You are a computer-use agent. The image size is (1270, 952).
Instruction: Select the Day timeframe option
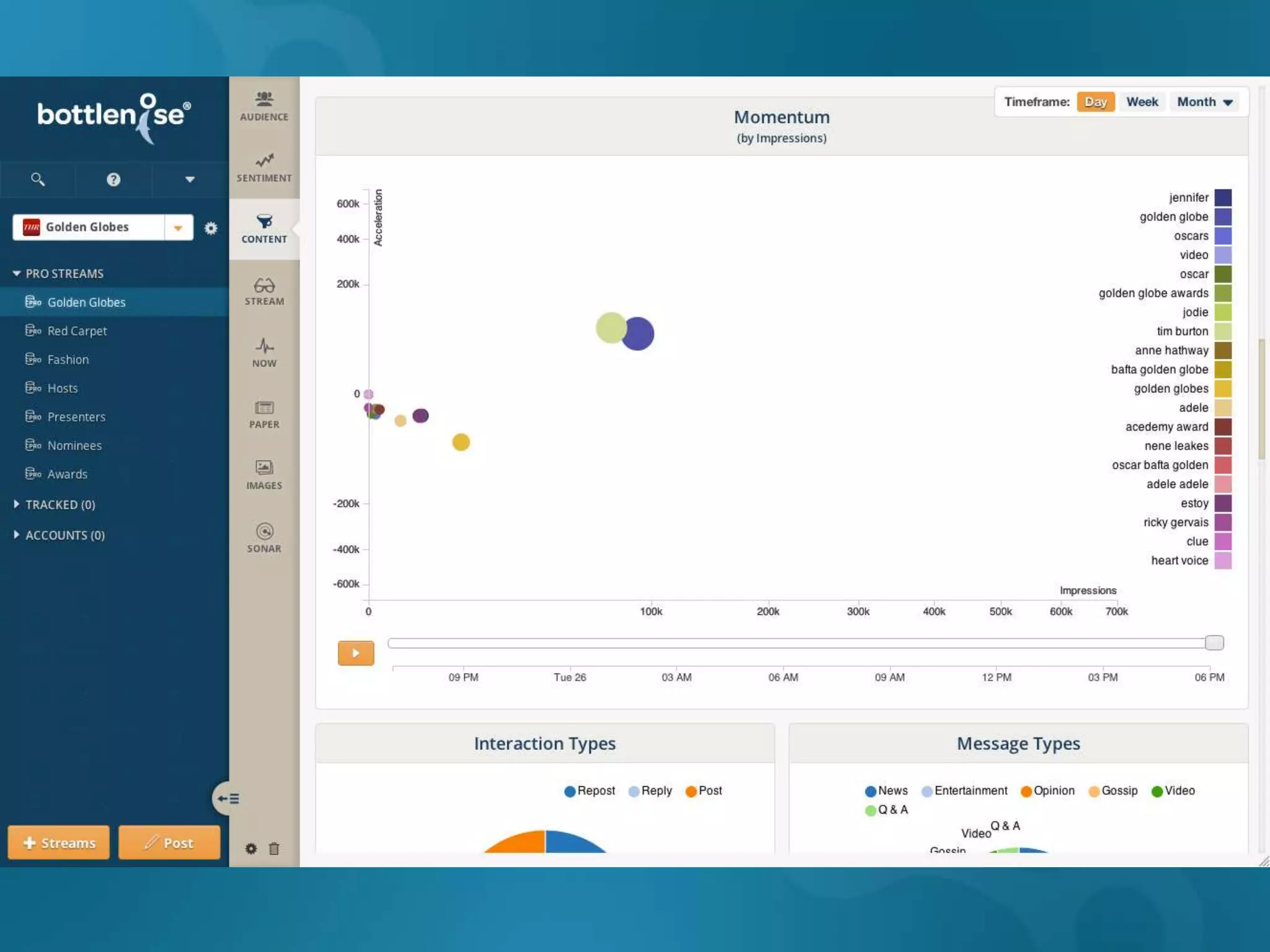(1095, 102)
